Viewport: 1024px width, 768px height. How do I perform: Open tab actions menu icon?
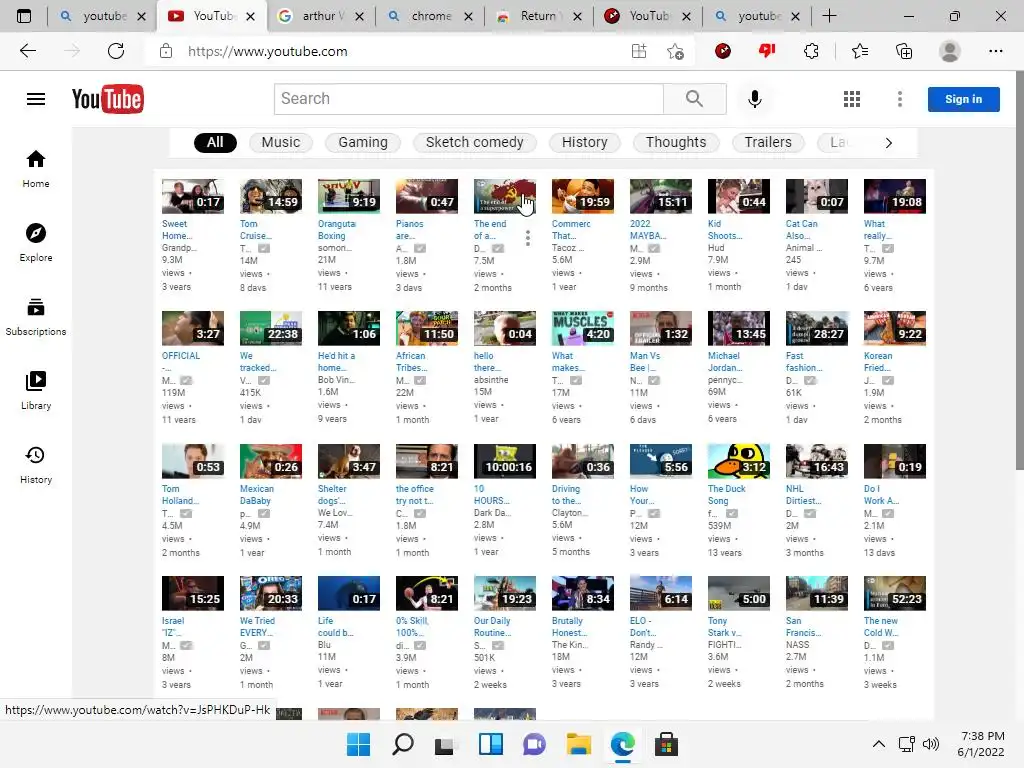(24, 16)
